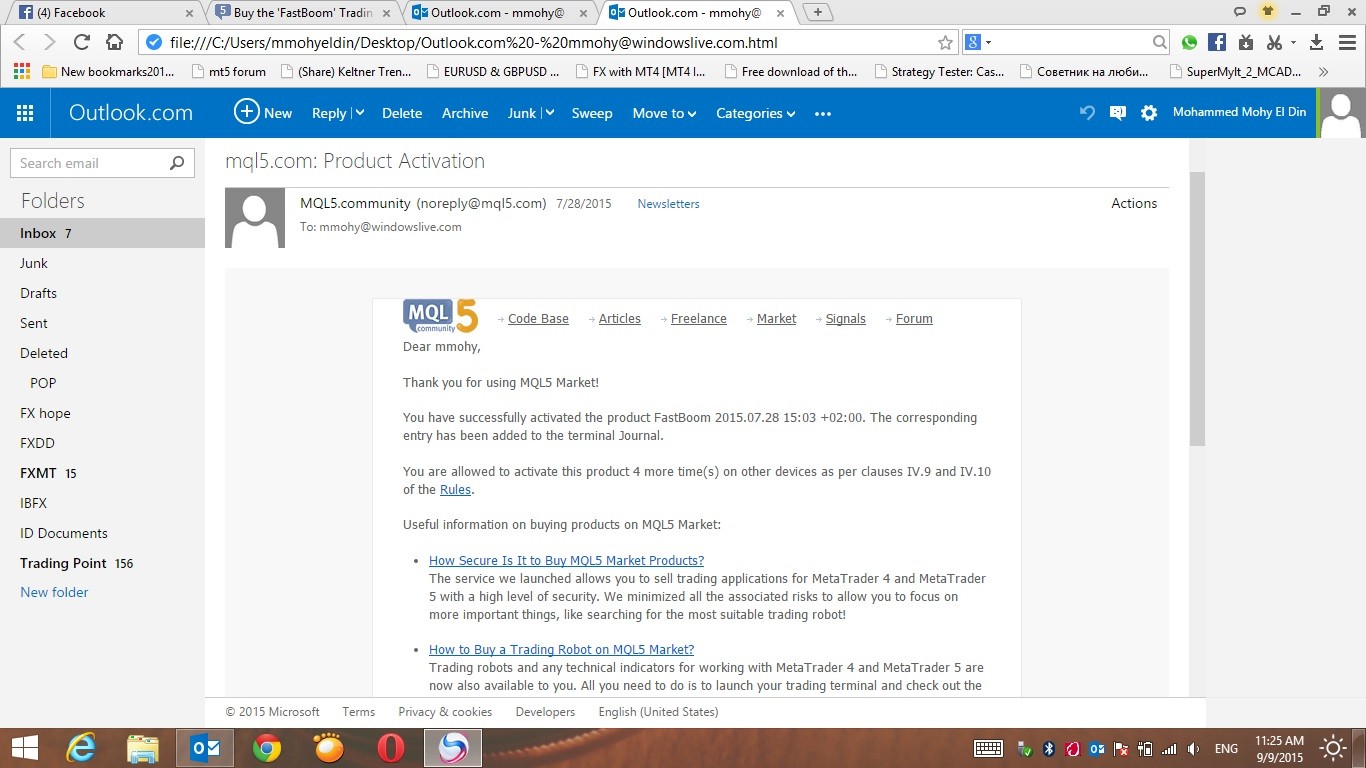Open the Outlook app launcher grid
Image resolution: width=1366 pixels, height=768 pixels.
pos(25,113)
